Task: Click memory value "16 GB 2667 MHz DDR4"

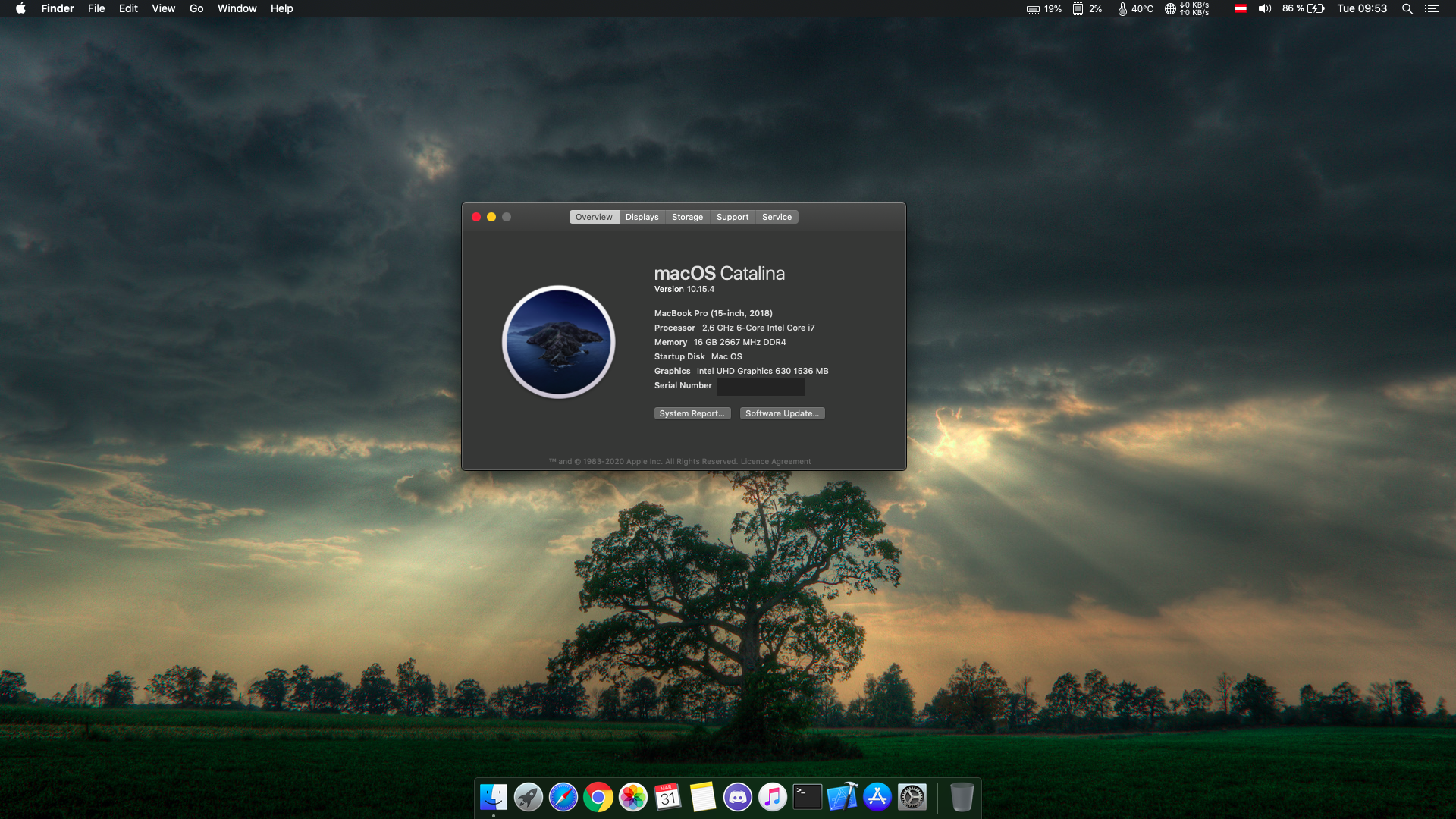Action: pos(739,342)
